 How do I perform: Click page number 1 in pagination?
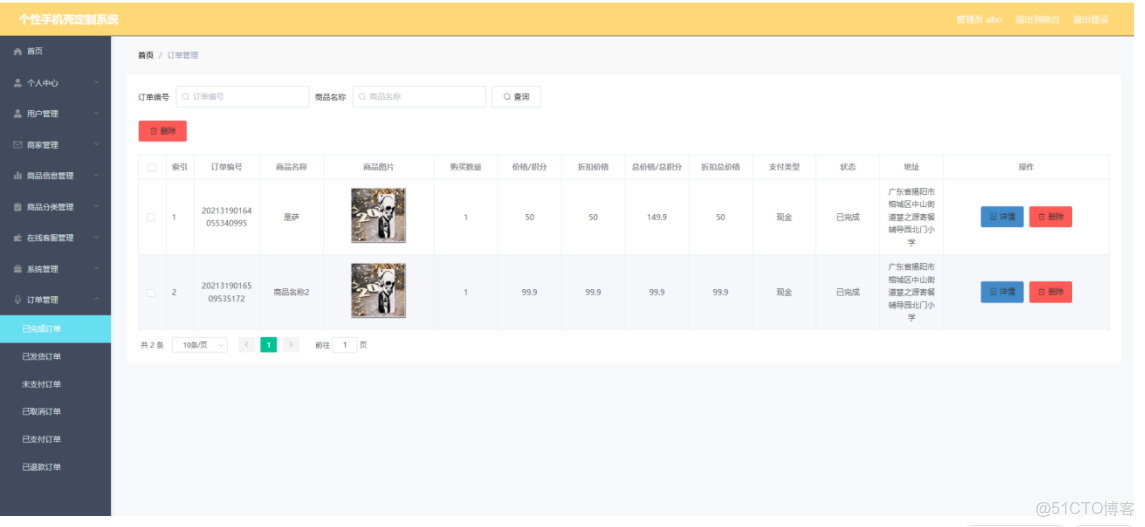(x=269, y=345)
